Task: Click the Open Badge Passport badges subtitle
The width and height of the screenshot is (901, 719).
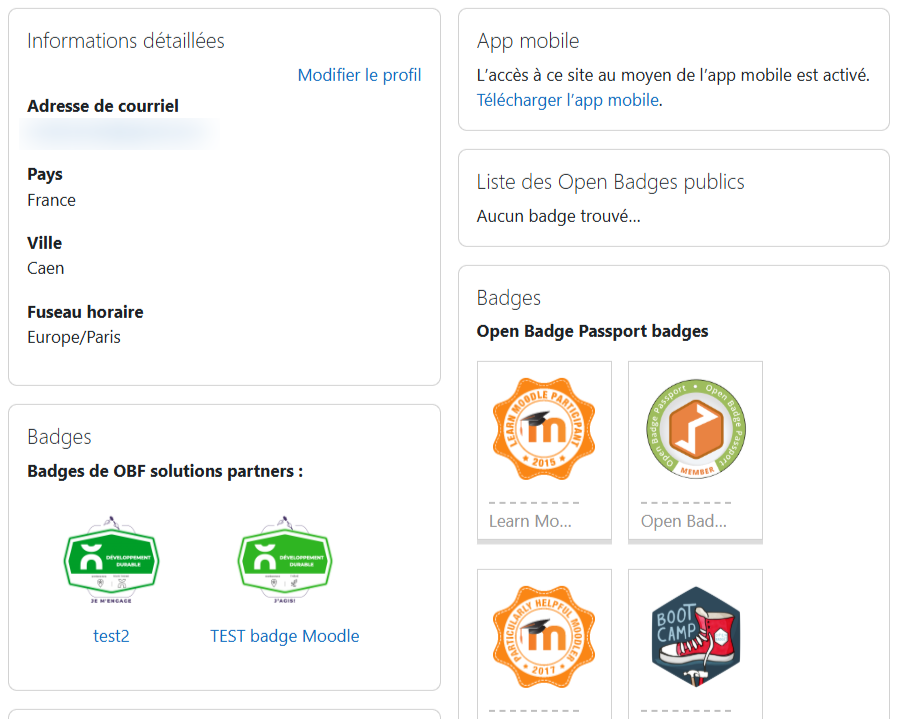Action: (x=592, y=331)
